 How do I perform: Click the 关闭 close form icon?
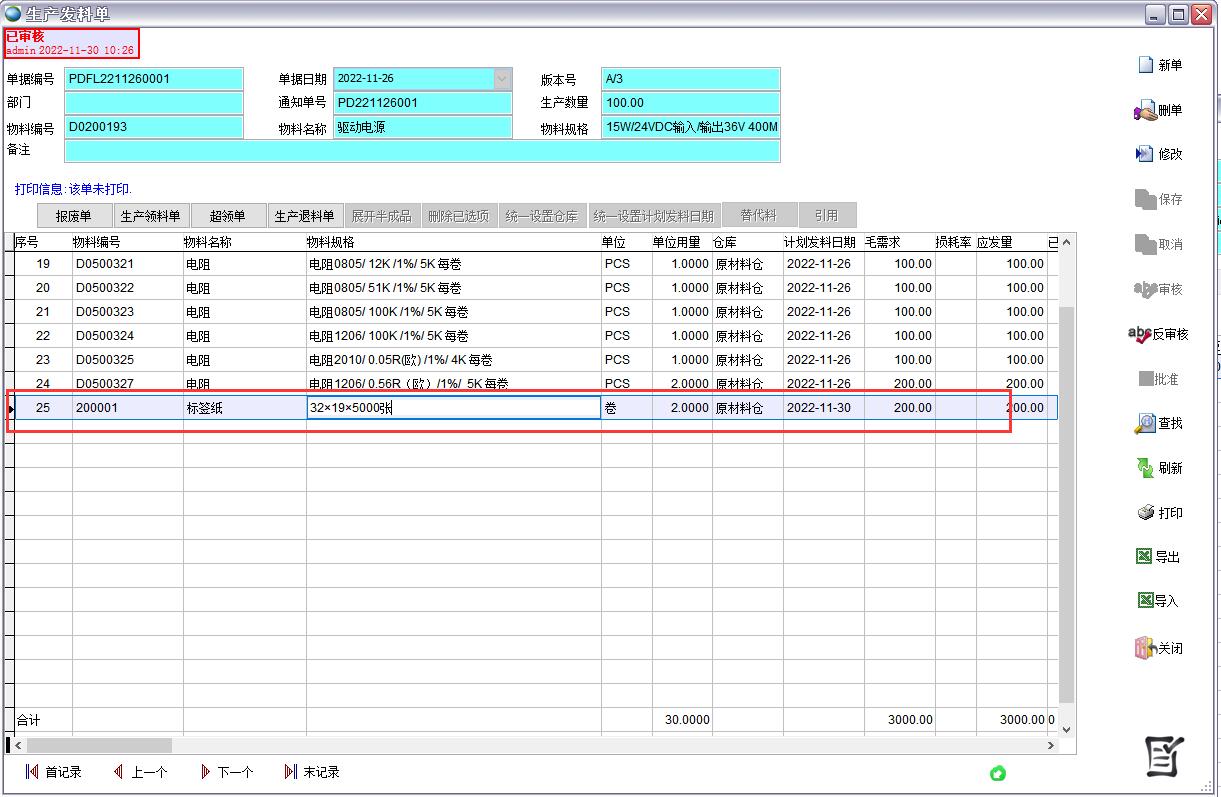coord(1144,648)
